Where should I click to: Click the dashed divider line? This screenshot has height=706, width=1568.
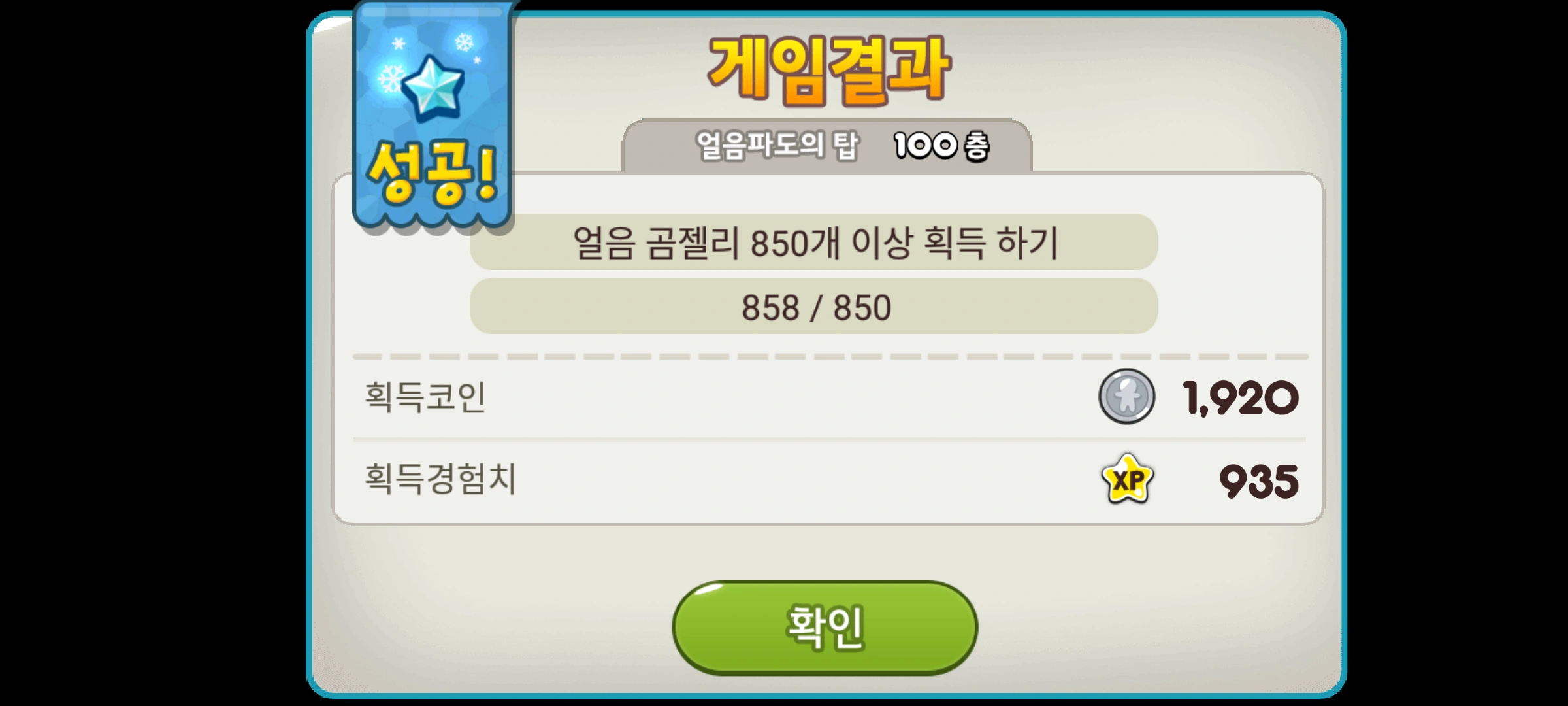830,356
